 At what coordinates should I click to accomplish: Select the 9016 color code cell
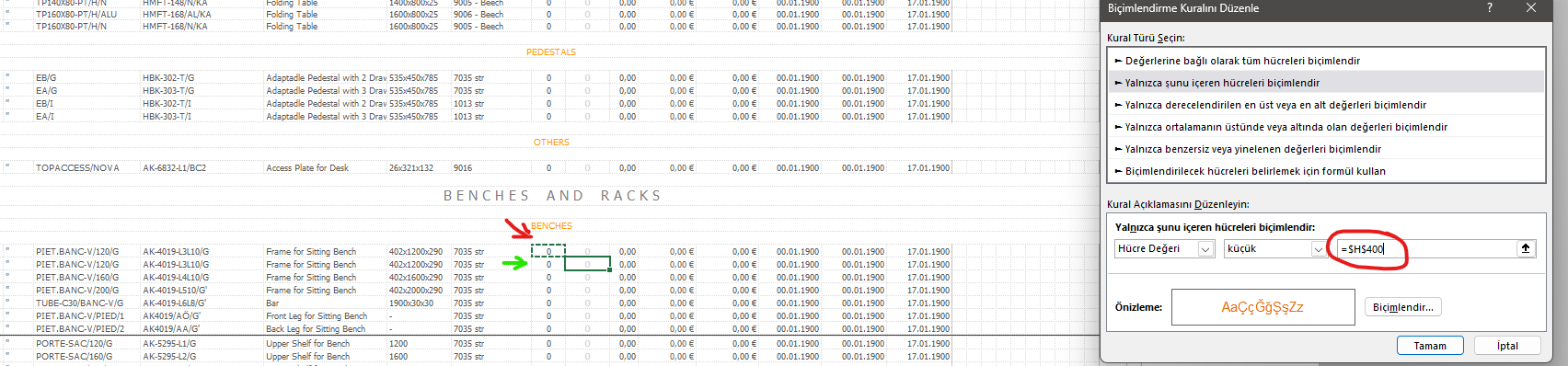(x=463, y=168)
